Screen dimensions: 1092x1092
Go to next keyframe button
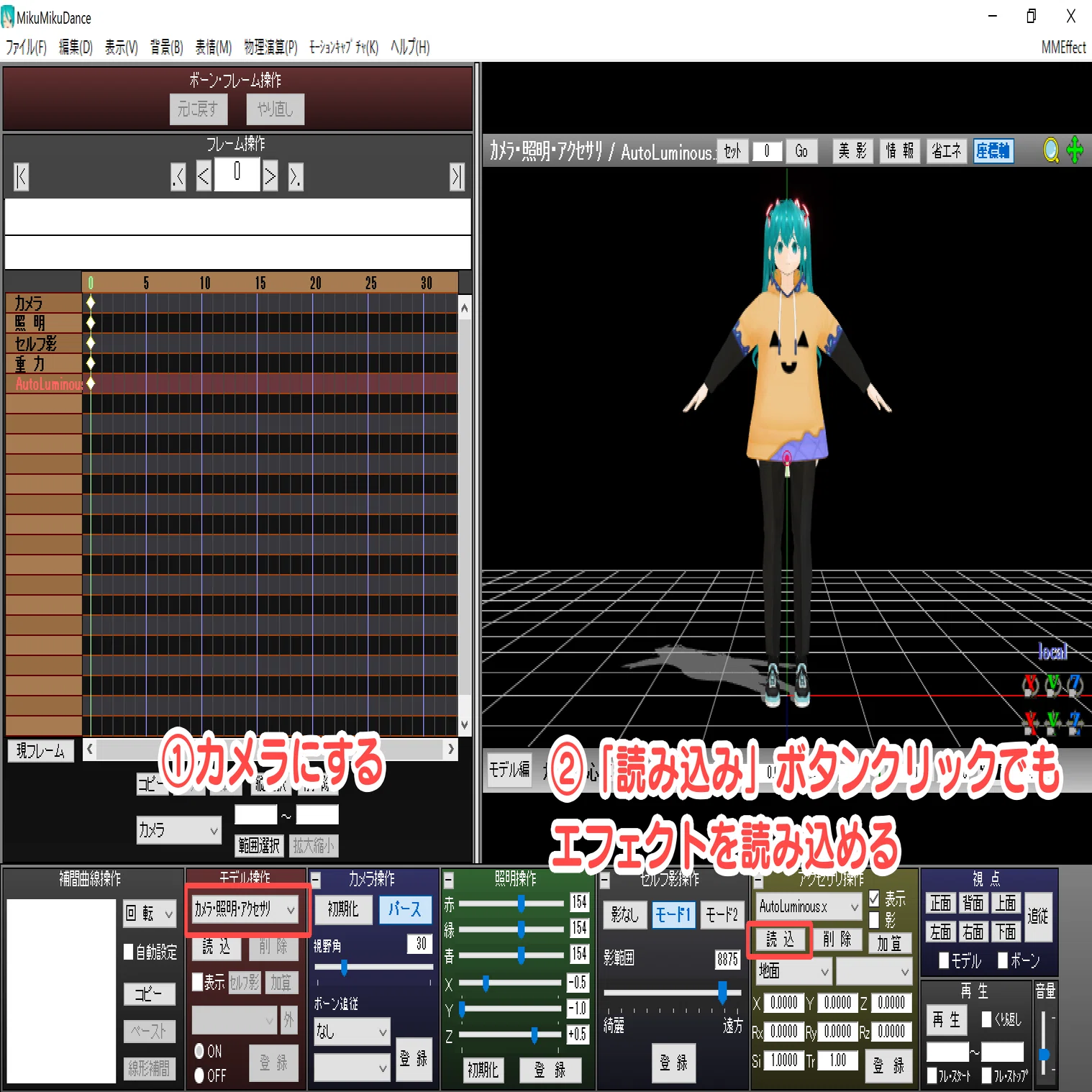[296, 176]
